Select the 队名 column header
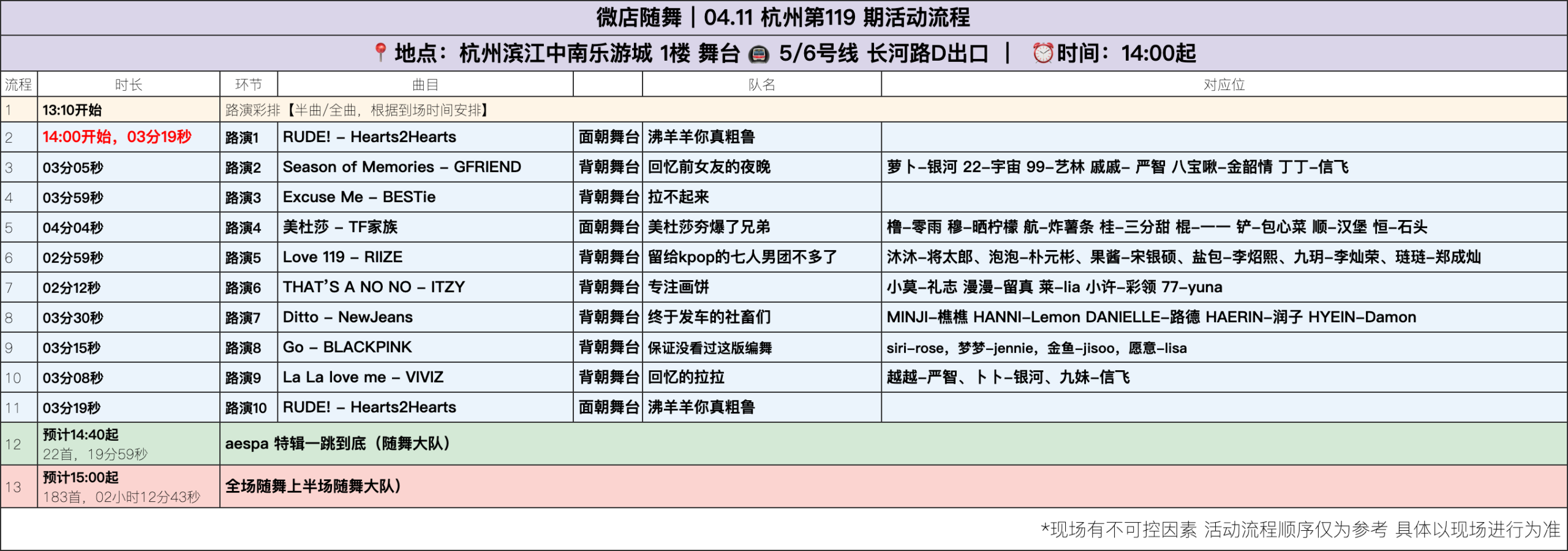 761,85
